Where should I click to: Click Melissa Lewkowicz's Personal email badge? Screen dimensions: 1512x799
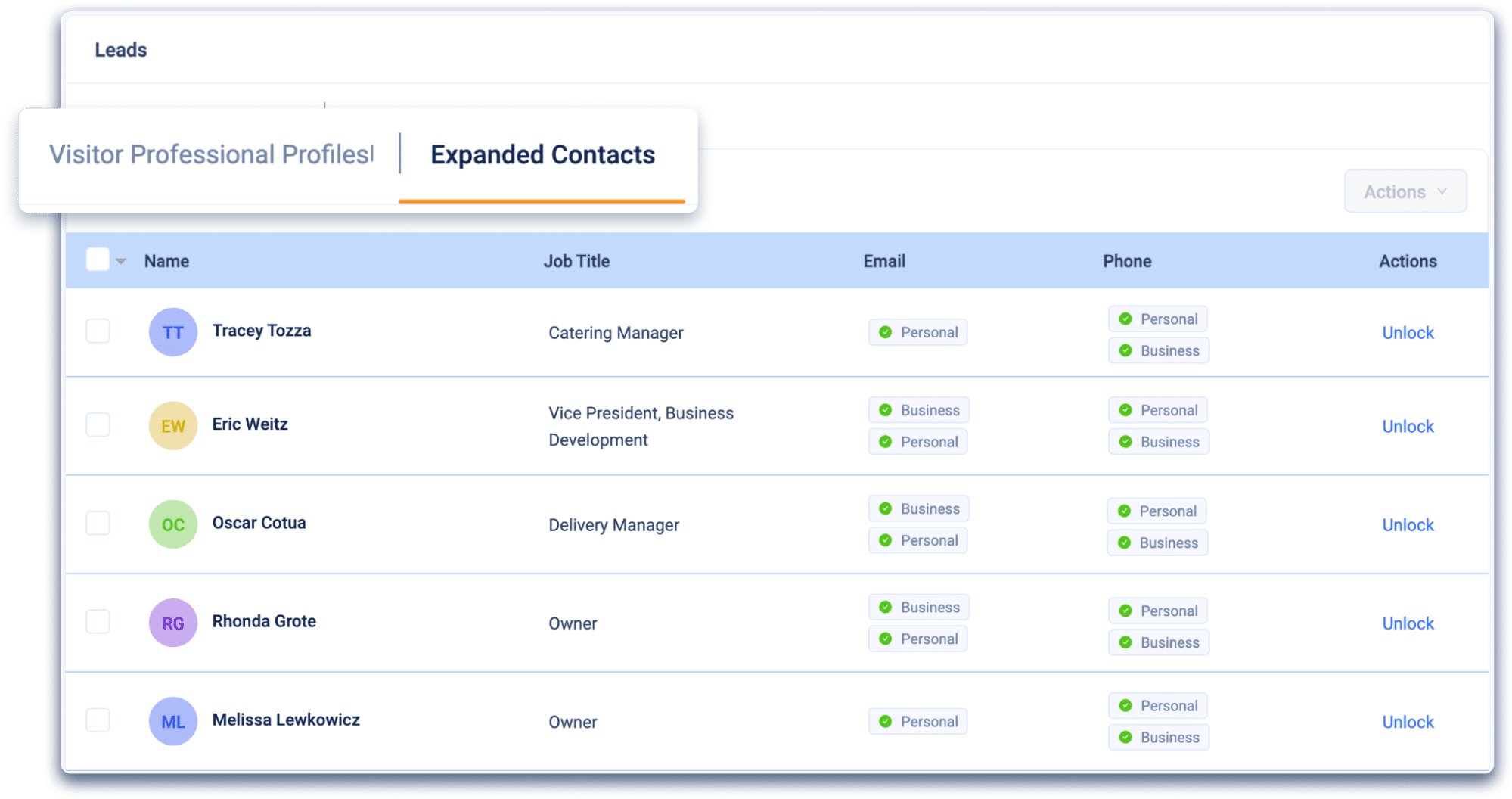click(x=917, y=721)
